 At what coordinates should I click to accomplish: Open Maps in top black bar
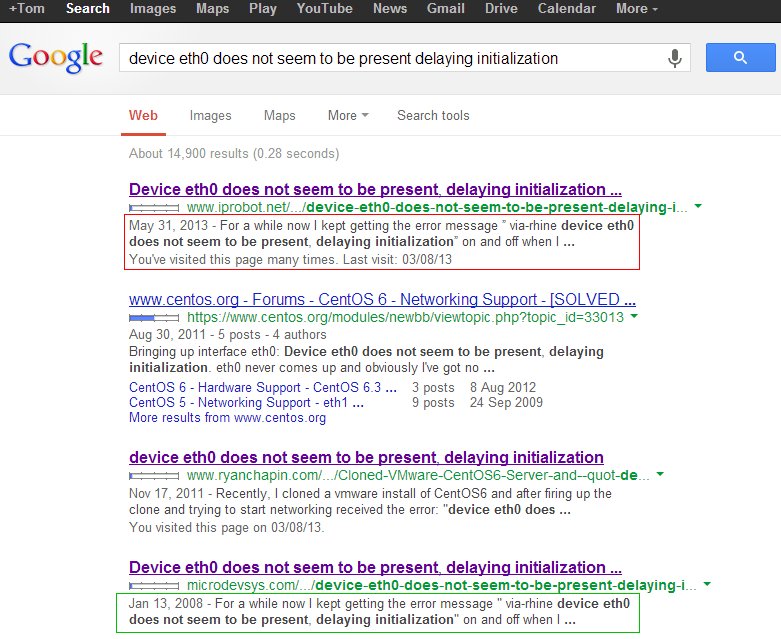click(x=212, y=8)
